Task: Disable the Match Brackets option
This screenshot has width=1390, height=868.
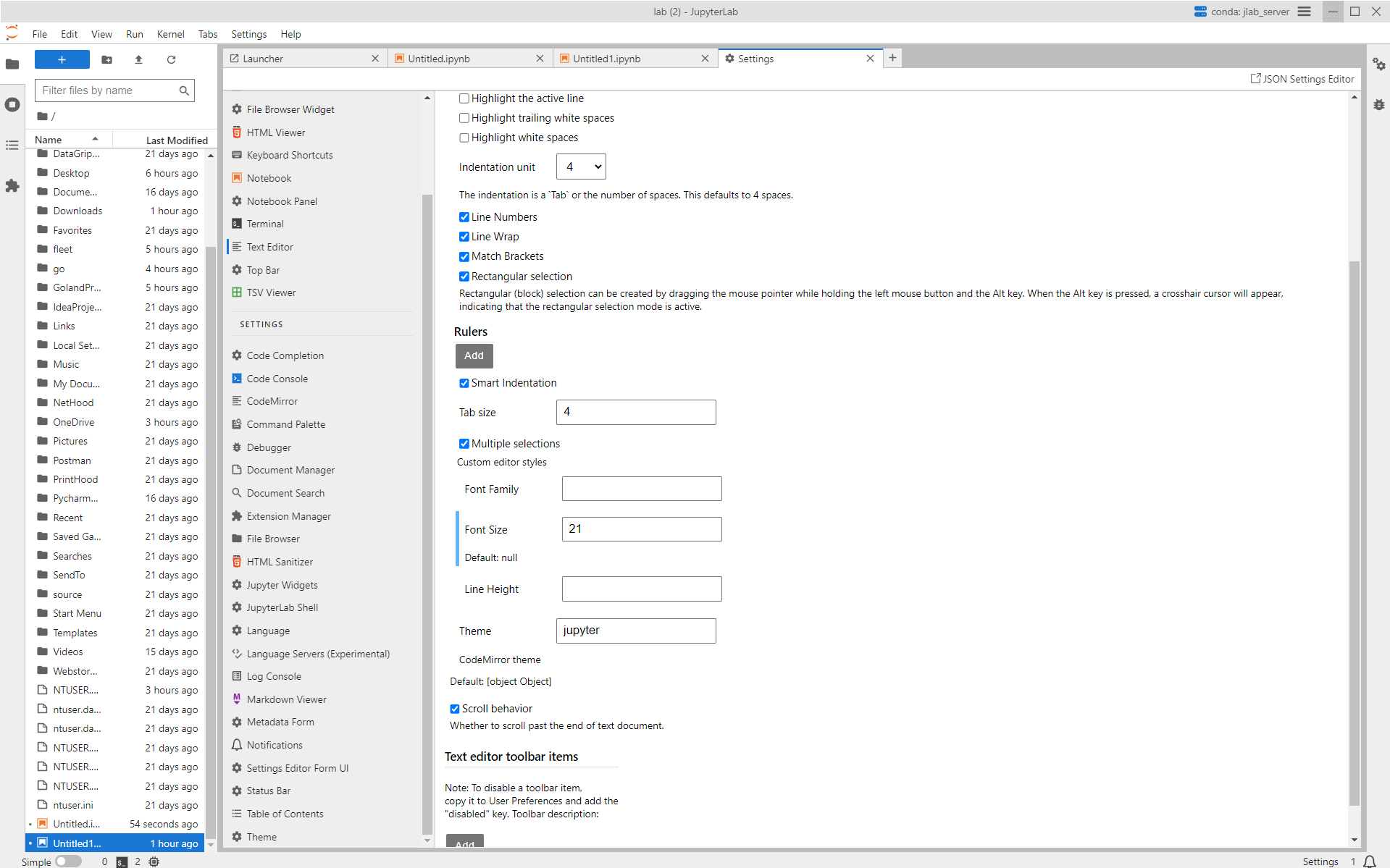Action: (464, 256)
